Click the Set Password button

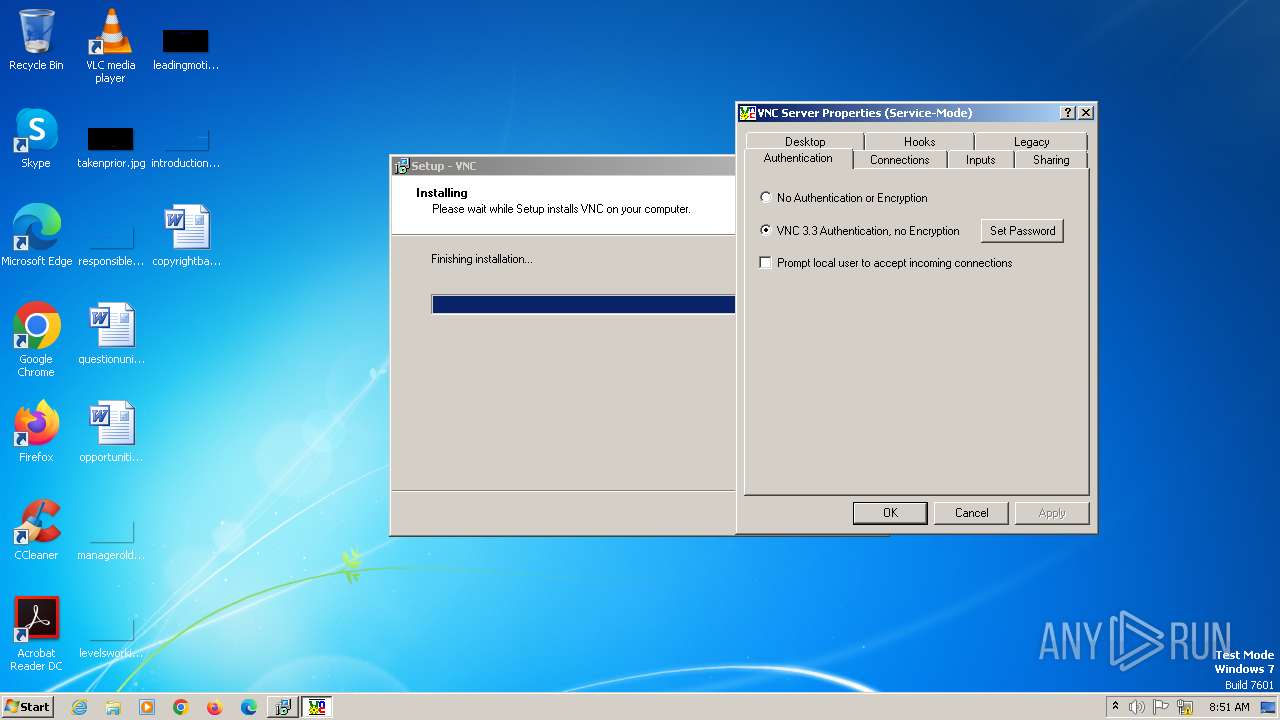pos(1022,231)
